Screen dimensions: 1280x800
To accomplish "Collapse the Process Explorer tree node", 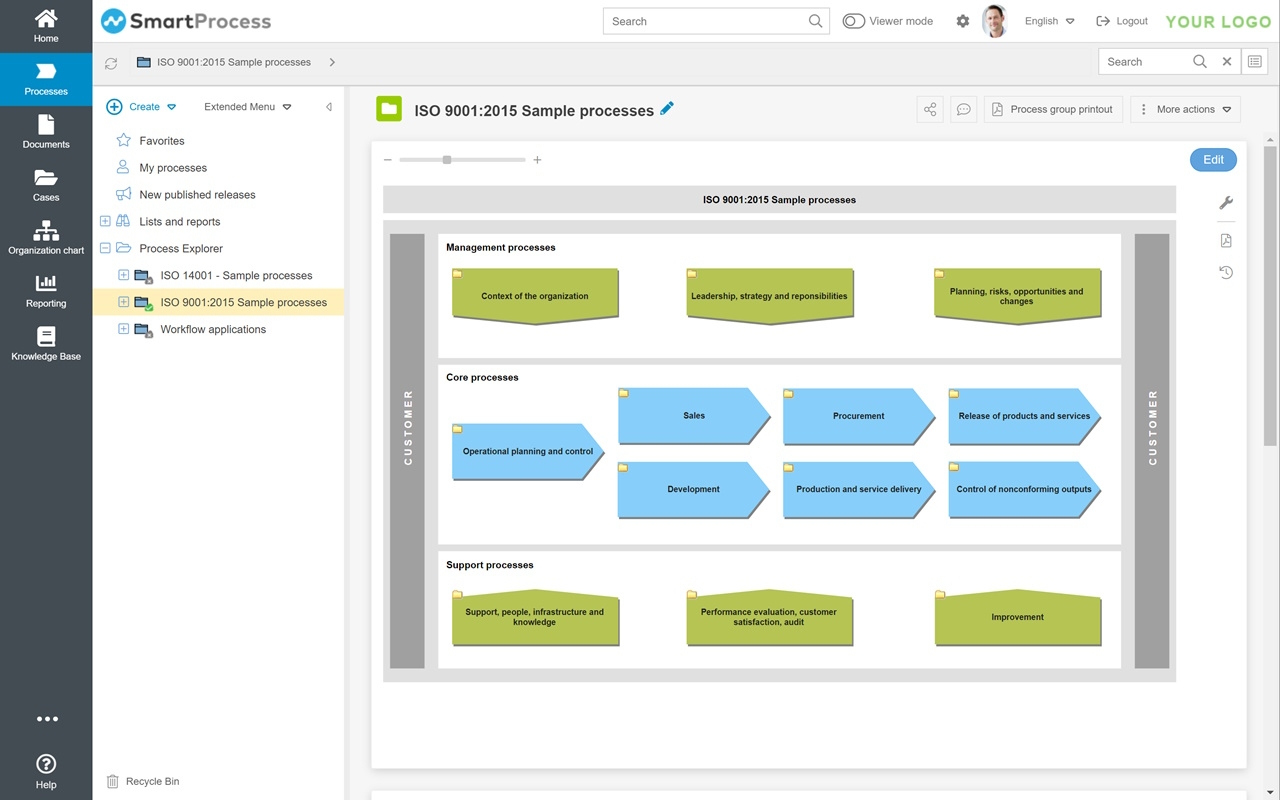I will point(105,248).
